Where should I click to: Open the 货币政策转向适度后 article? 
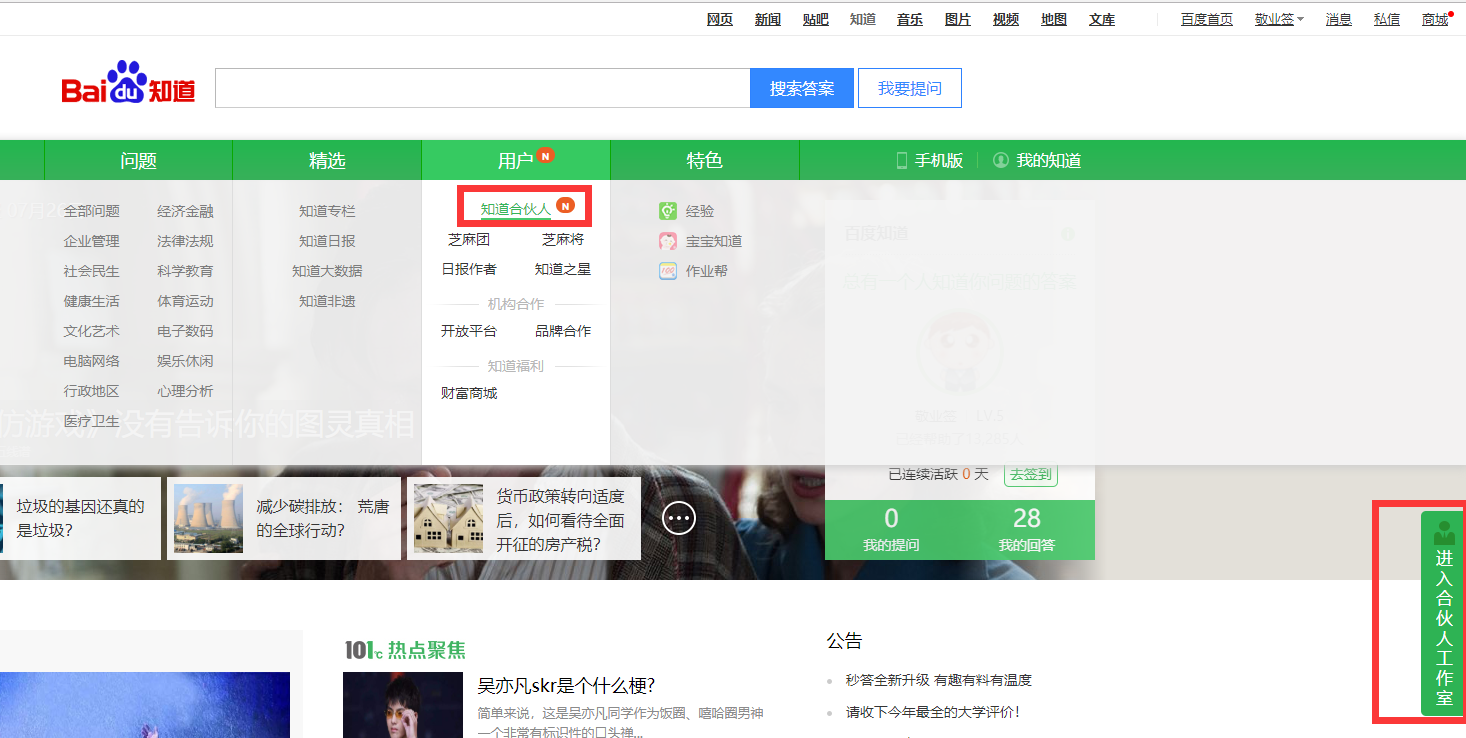(560, 519)
